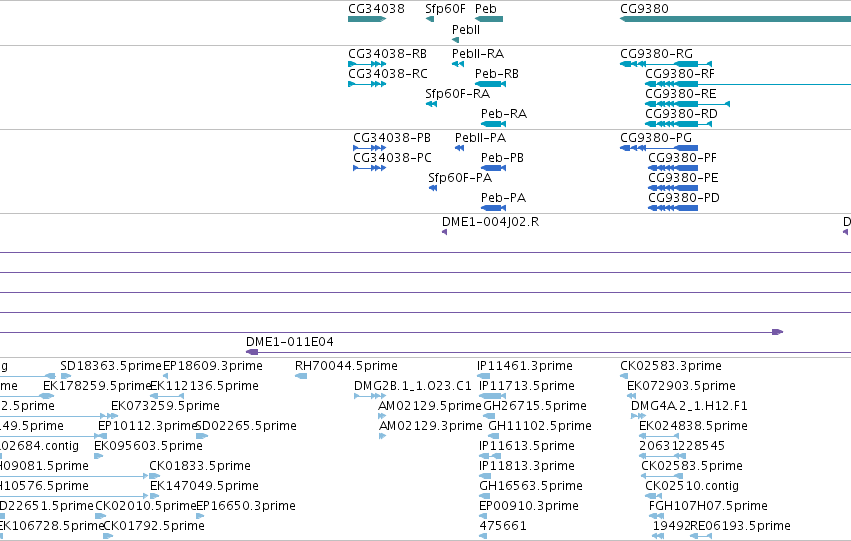Click EST GH16563.5prime
Image resolution: width=851 pixels, height=541 pixels.
click(485, 497)
